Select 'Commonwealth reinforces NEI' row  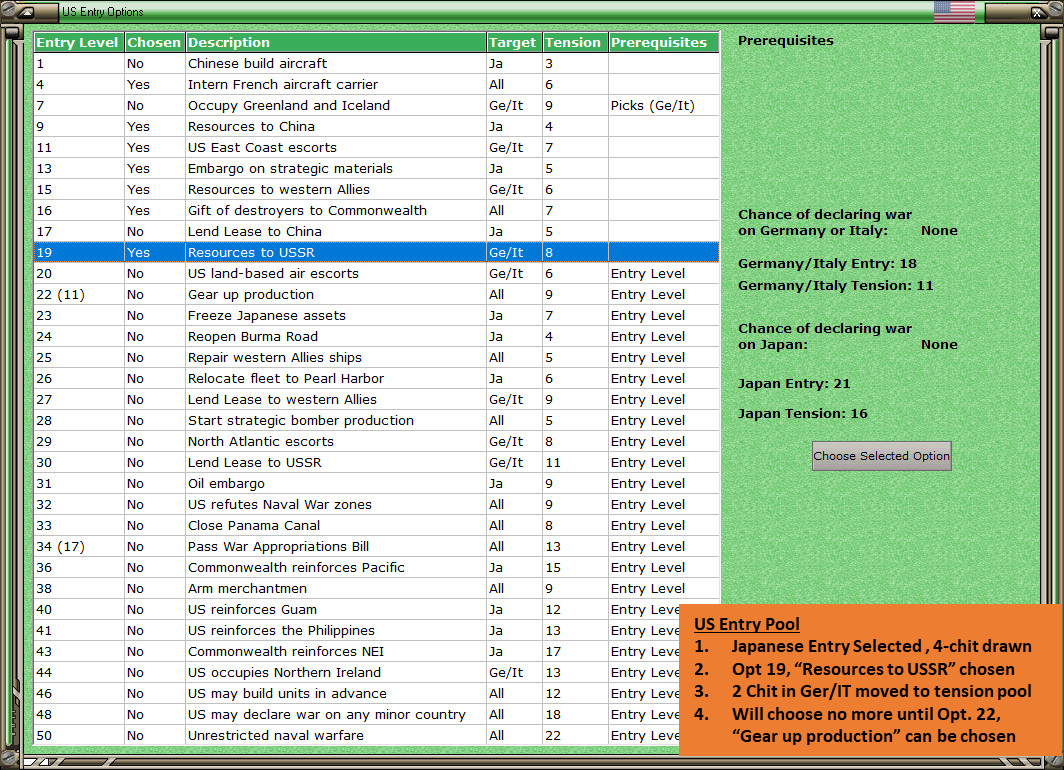click(x=357, y=652)
